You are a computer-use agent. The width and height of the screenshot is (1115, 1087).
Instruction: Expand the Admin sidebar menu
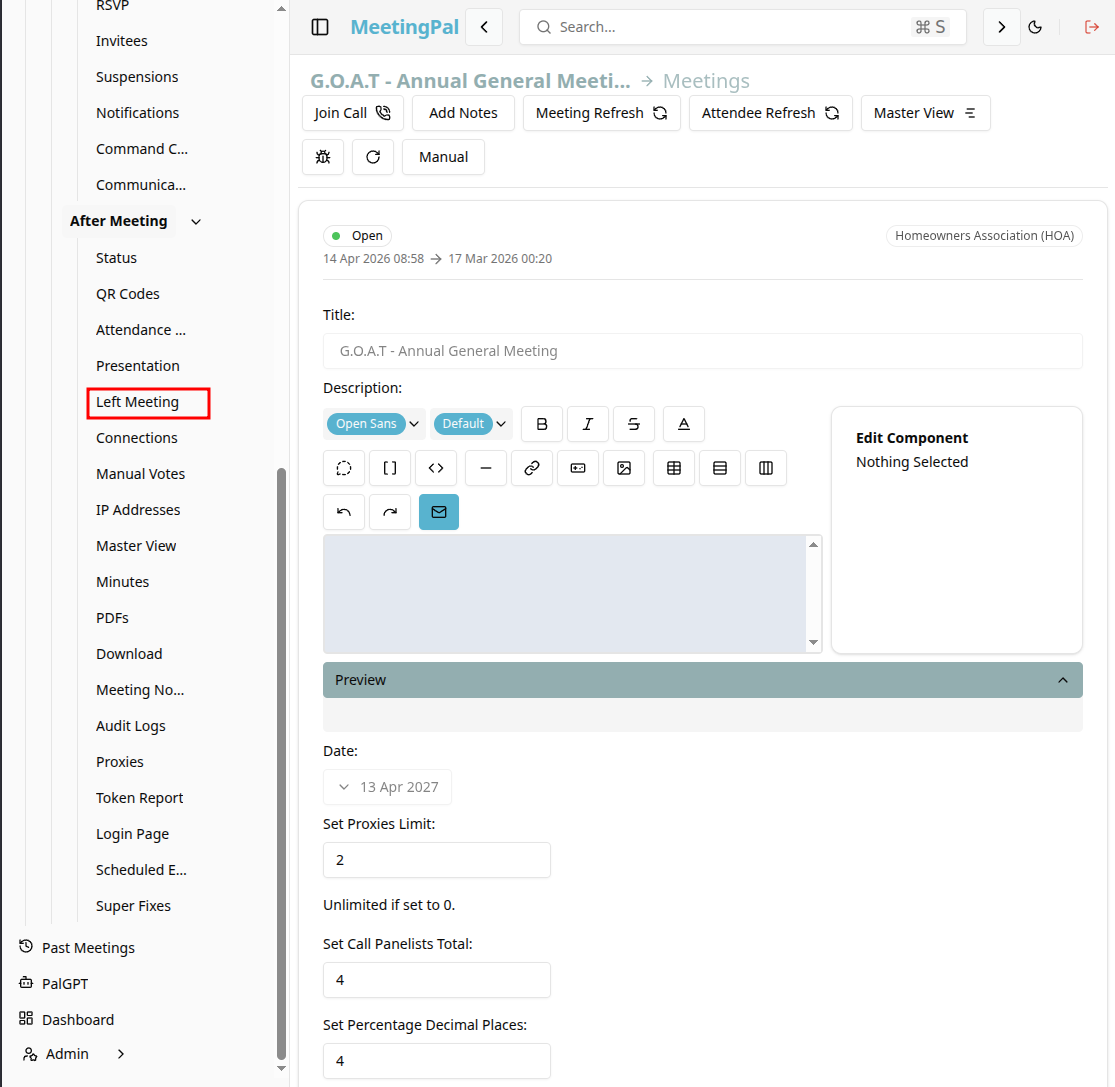point(121,1054)
